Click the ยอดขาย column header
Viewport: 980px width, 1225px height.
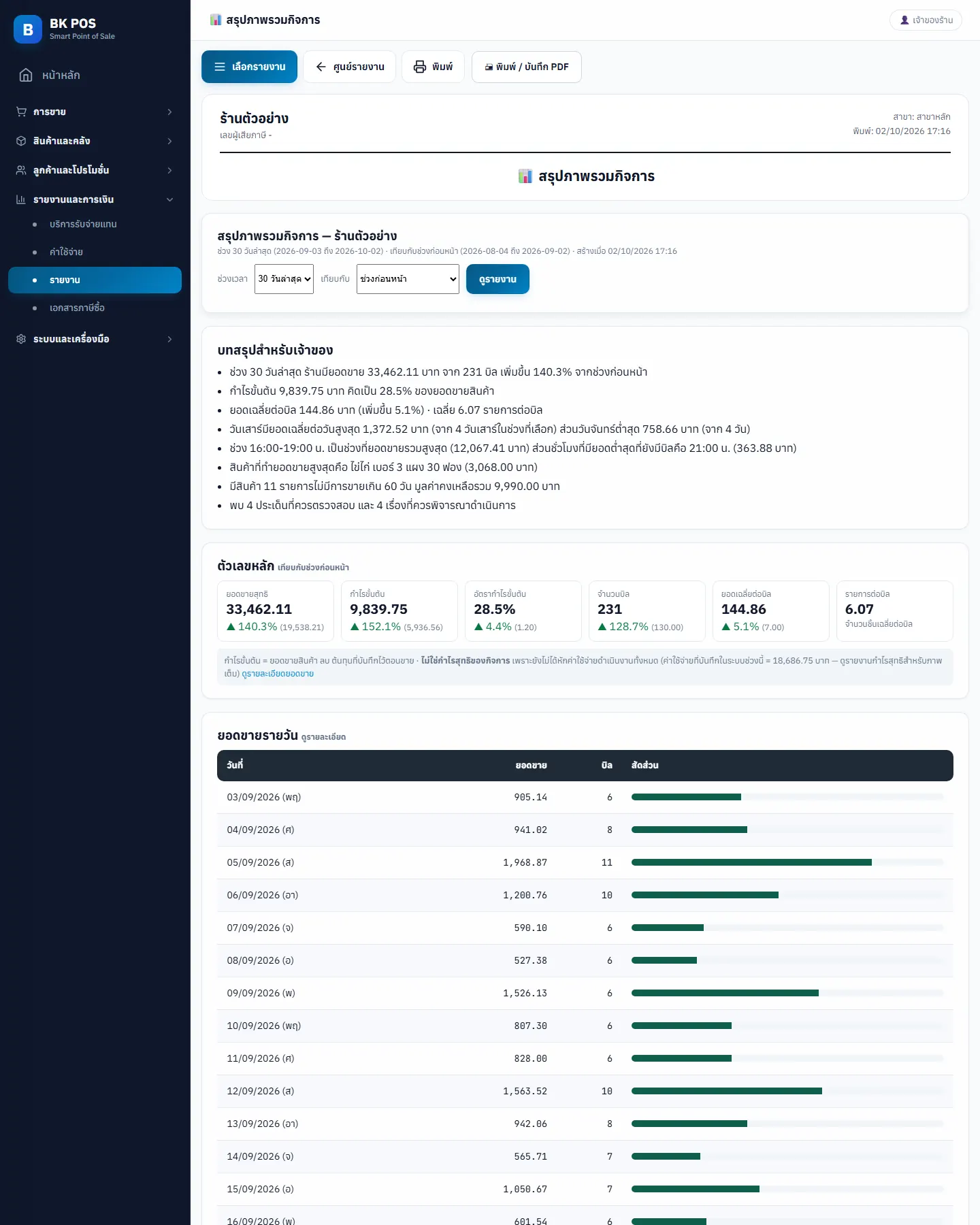tap(531, 766)
